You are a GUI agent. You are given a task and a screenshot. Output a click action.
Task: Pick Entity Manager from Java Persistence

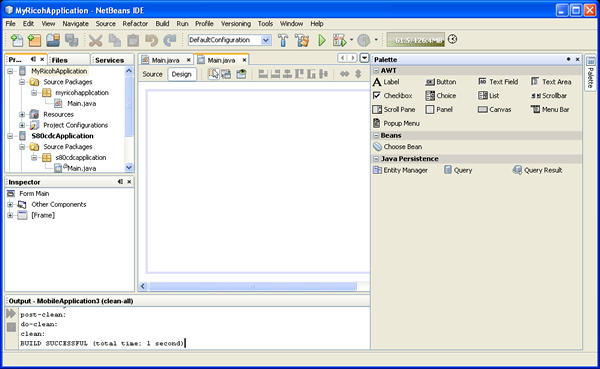pos(400,170)
